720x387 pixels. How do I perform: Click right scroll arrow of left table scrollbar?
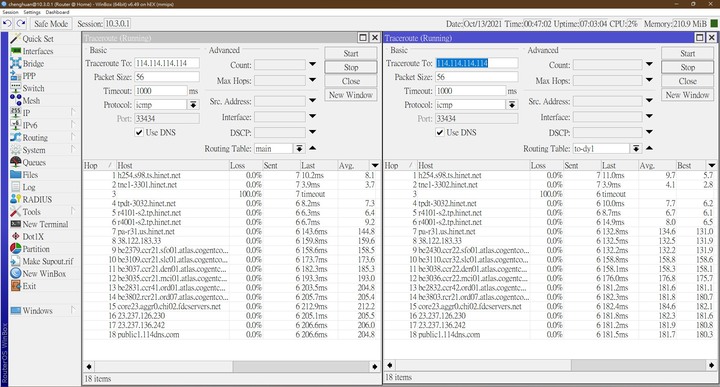(x=375, y=366)
